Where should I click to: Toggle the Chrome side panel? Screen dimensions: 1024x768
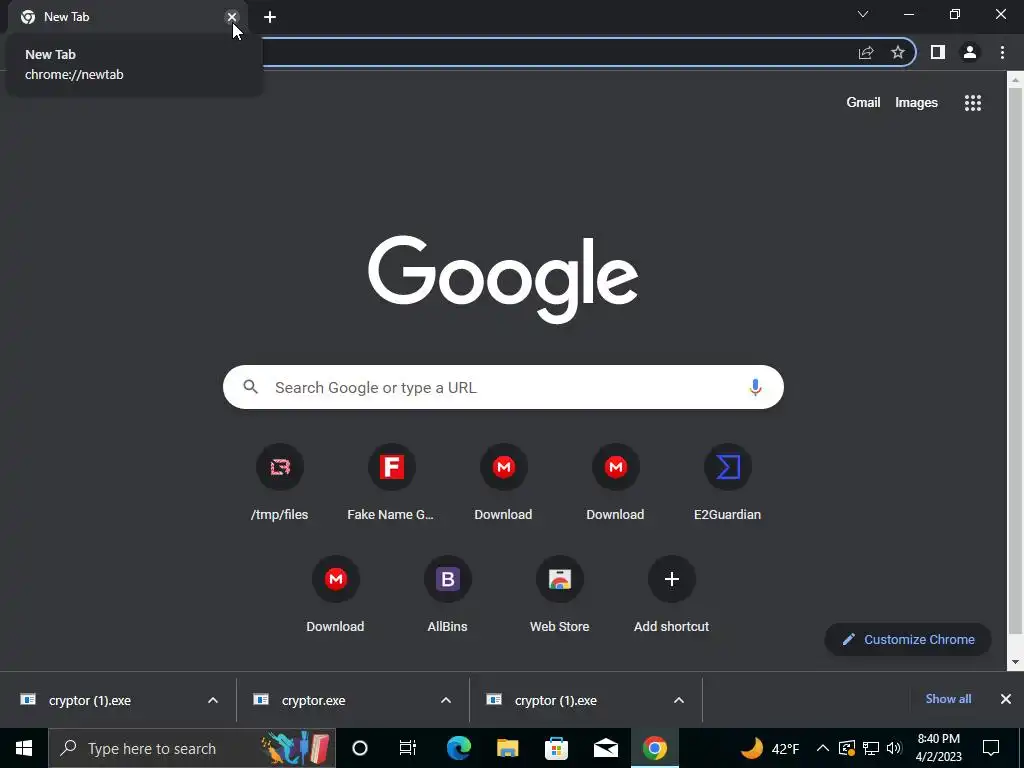[x=938, y=52]
